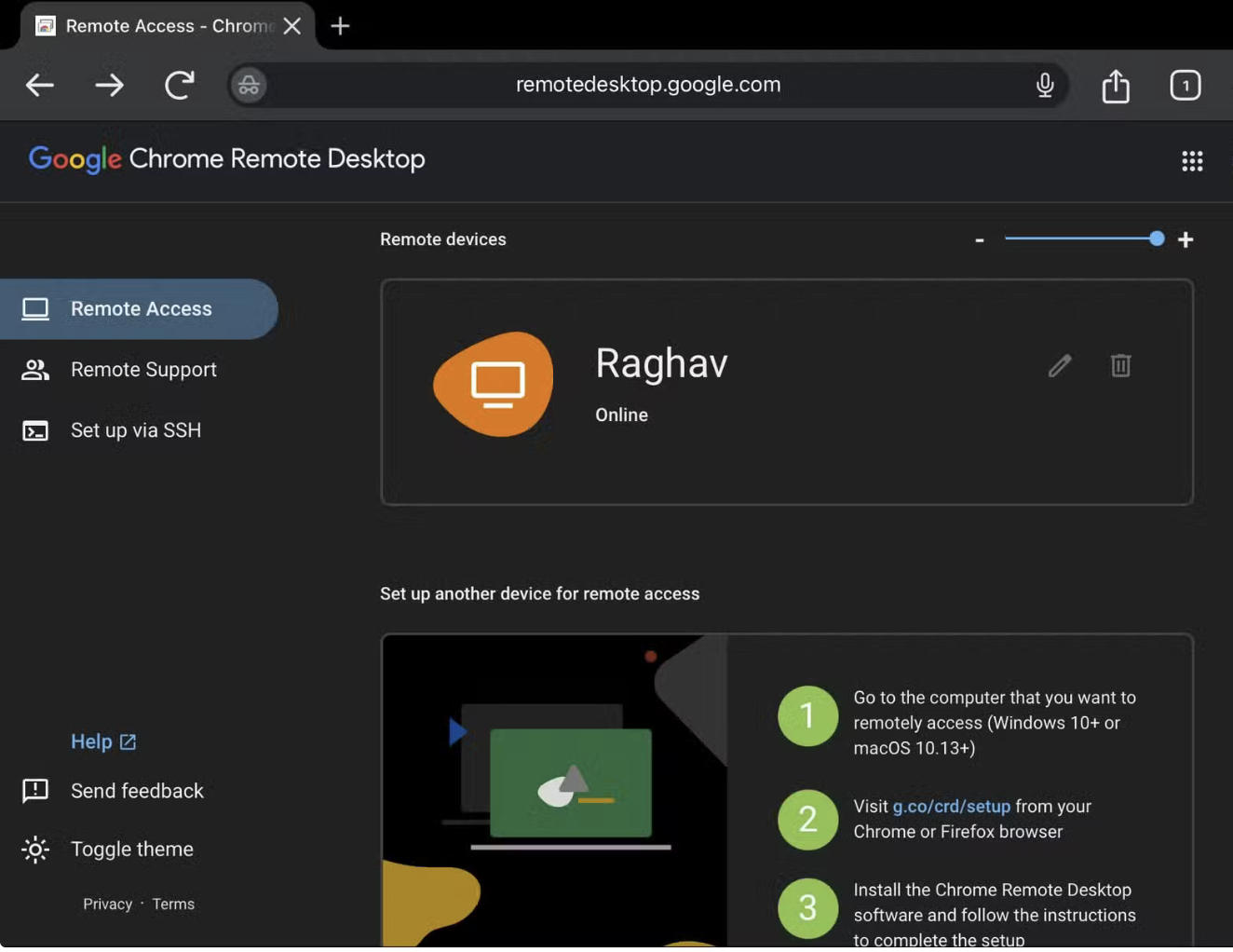This screenshot has width=1233, height=952.
Task: Click Send feedback
Action: pyautogui.click(x=137, y=791)
